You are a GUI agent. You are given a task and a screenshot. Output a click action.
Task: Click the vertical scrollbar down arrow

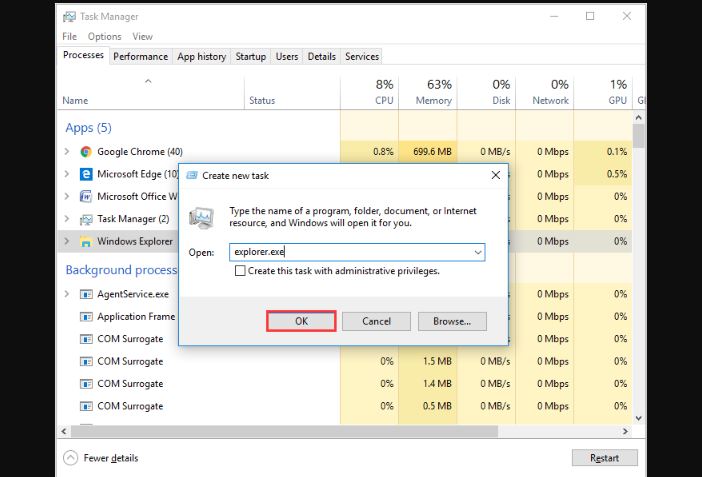[638, 418]
